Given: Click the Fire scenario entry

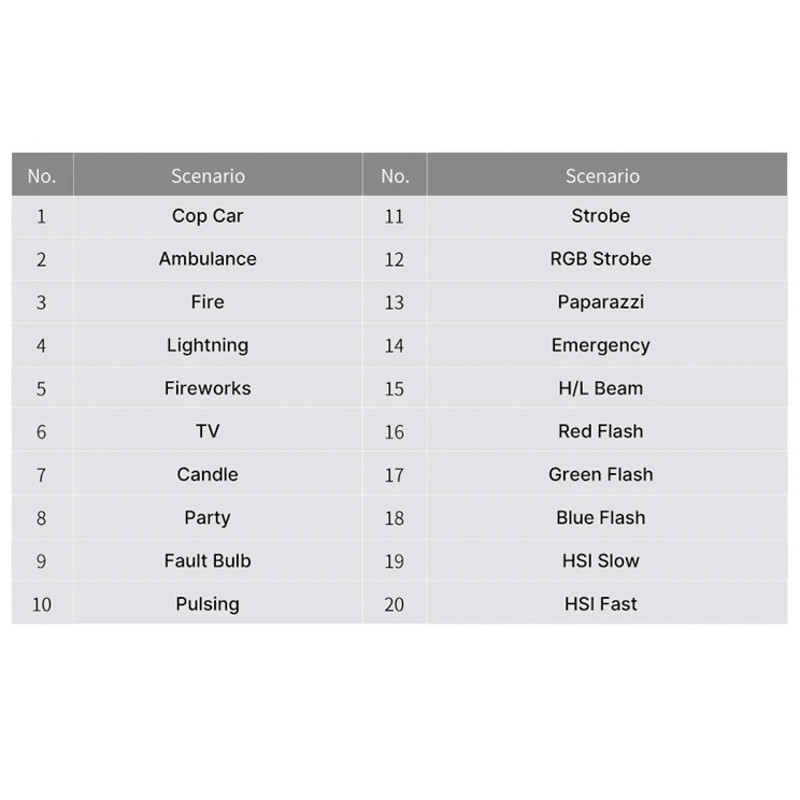Looking at the screenshot, I should pyautogui.click(x=207, y=302).
